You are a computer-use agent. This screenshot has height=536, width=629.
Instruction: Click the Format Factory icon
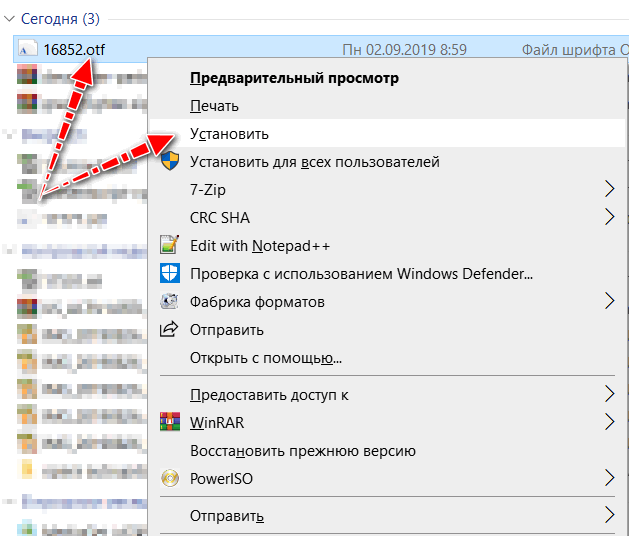[x=170, y=301]
